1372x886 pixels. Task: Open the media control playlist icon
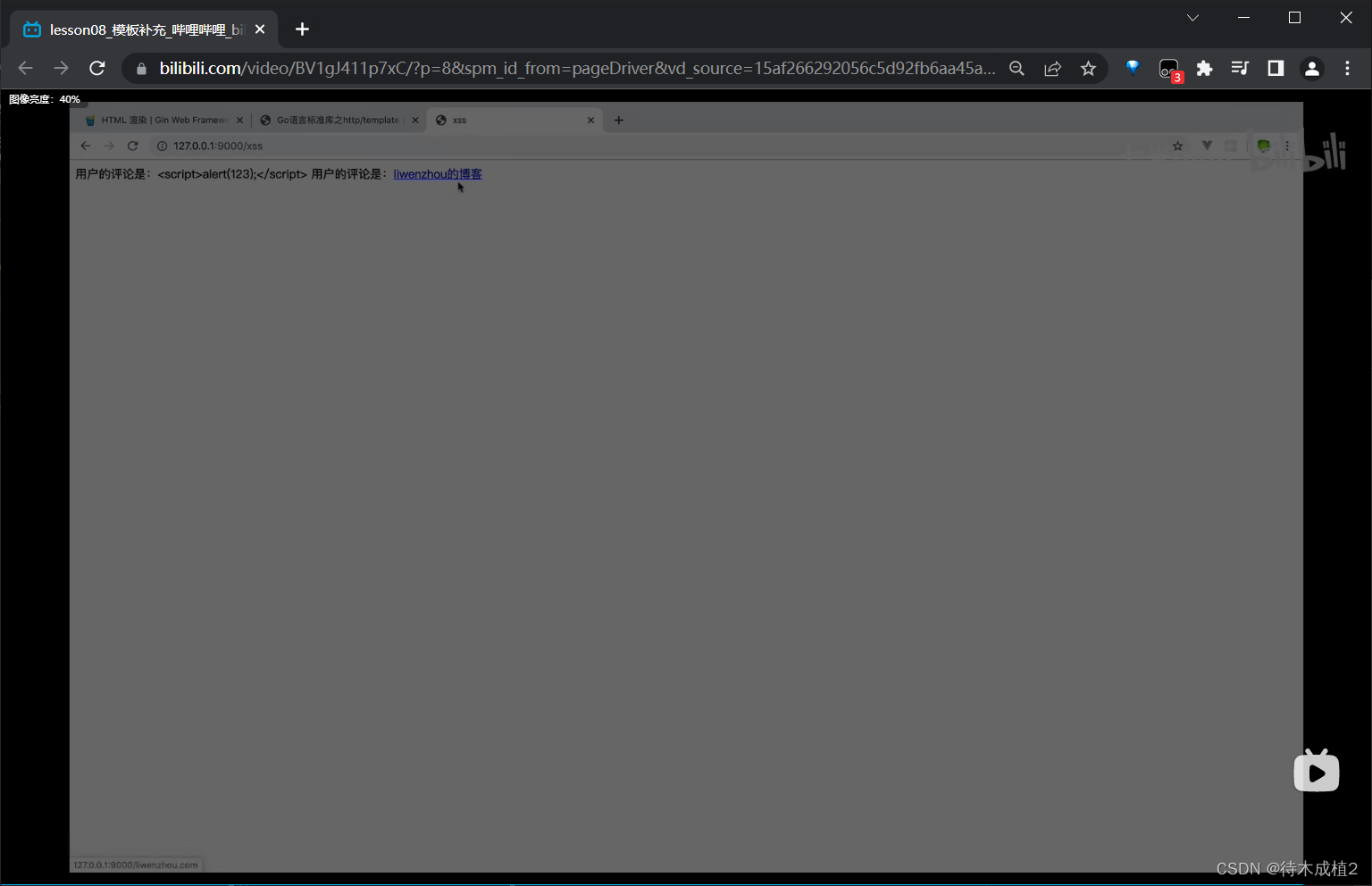1240,69
